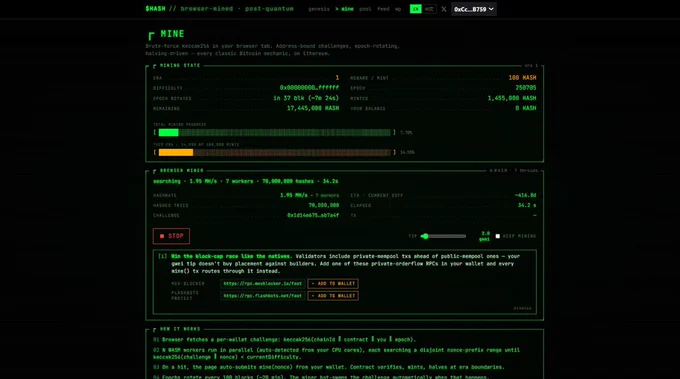Image resolution: width=680 pixels, height=379 pixels.
Task: Switch language to EN
Action: point(415,9)
